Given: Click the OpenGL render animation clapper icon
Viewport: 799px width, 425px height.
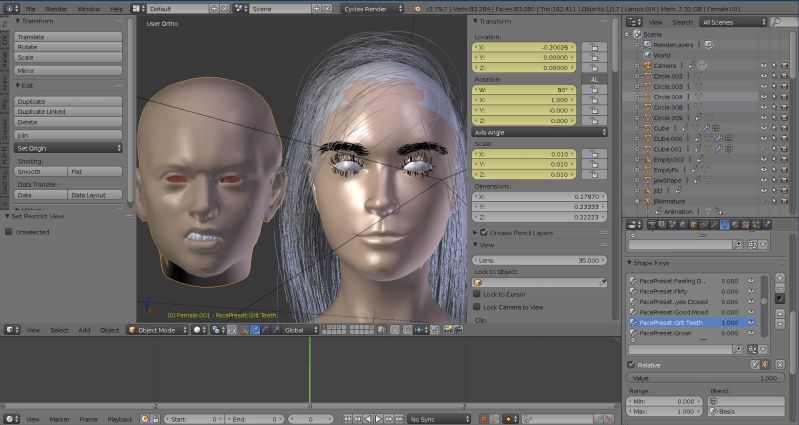Looking at the screenshot, I should (x=458, y=330).
